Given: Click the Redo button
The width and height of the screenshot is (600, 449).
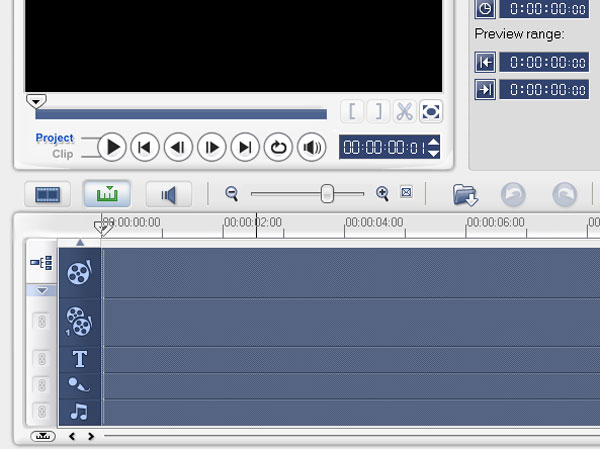Looking at the screenshot, I should click(565, 194).
